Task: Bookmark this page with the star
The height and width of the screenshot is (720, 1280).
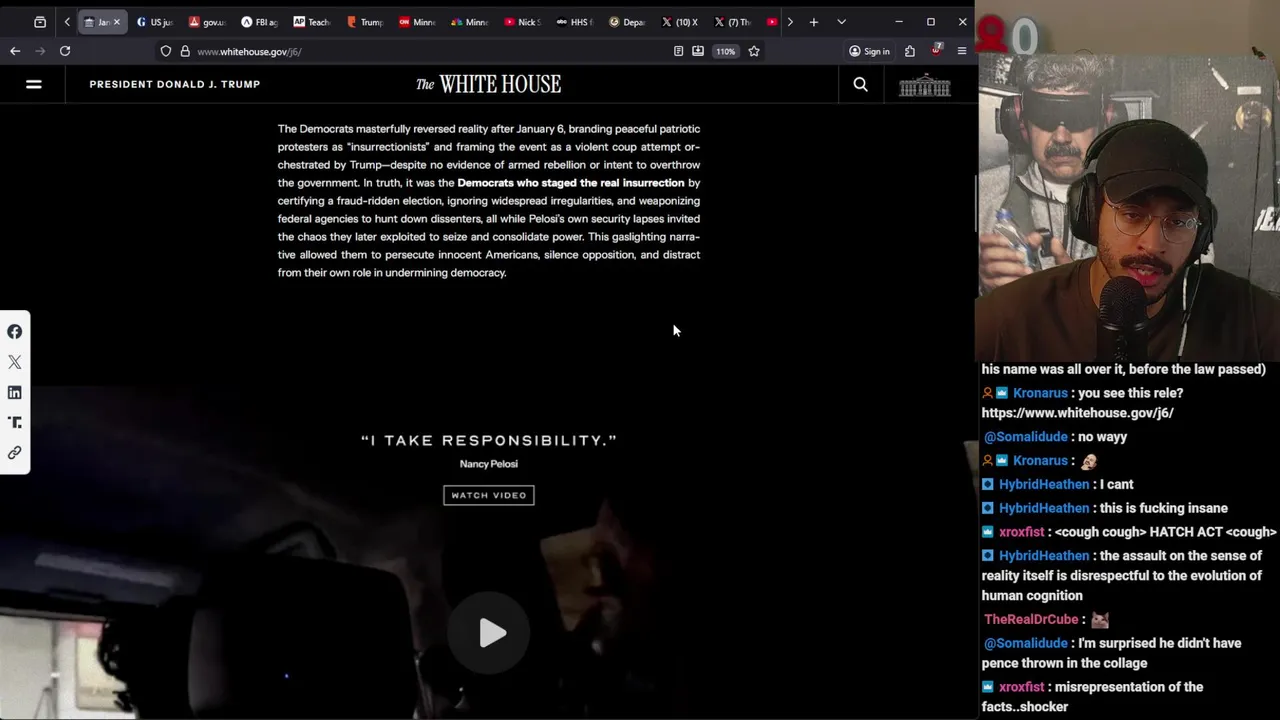Action: point(754,51)
